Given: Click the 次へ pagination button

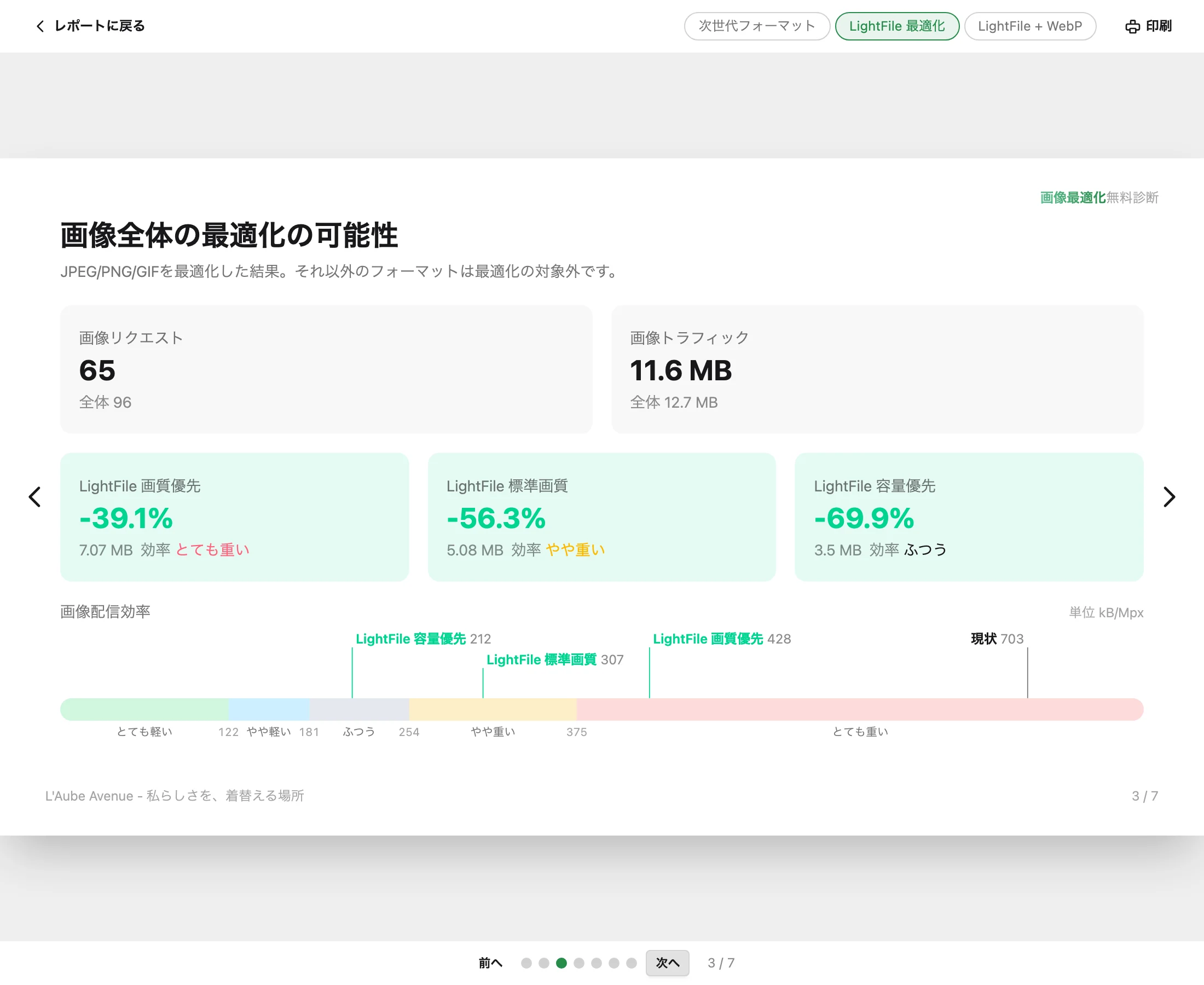Looking at the screenshot, I should 667,963.
